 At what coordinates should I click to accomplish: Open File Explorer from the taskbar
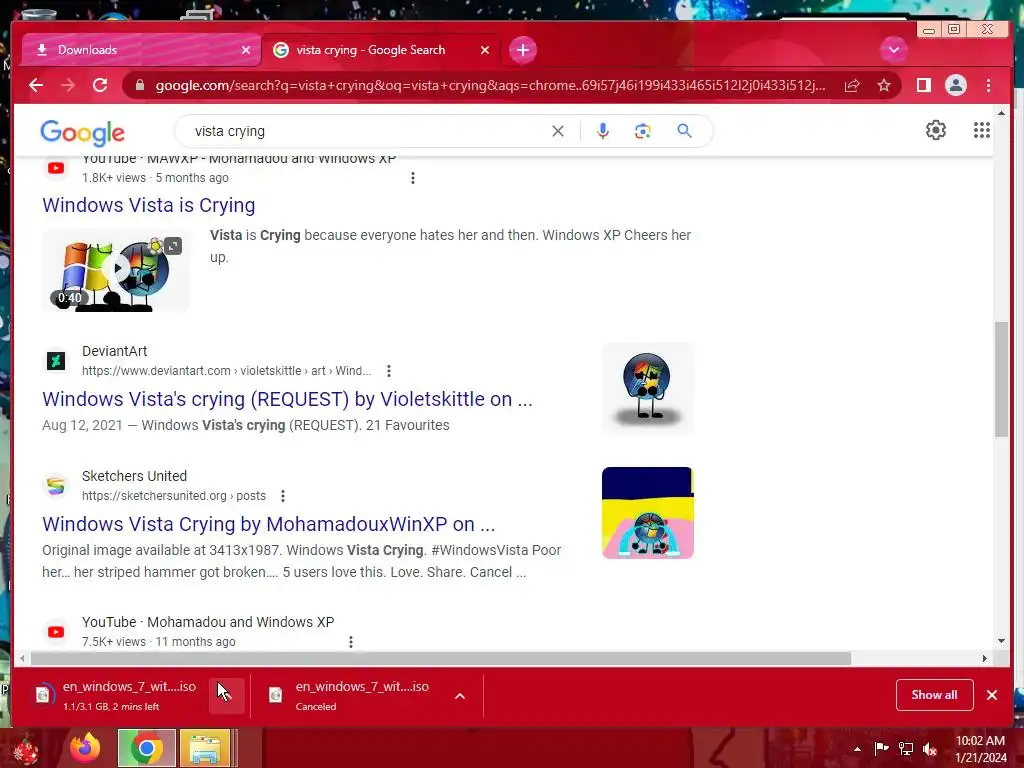click(205, 748)
